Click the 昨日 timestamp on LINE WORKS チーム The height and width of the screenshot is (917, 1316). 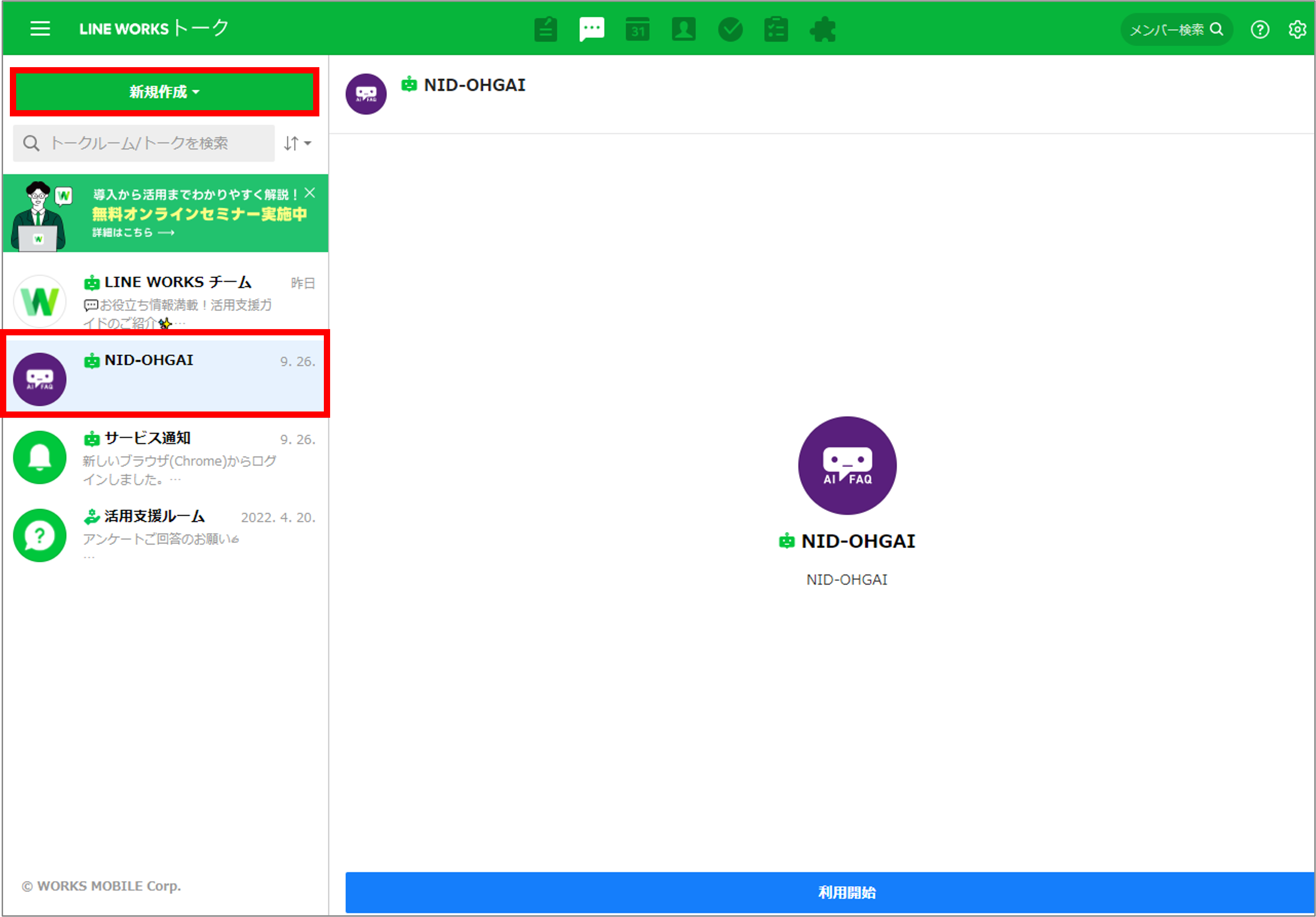[x=303, y=283]
